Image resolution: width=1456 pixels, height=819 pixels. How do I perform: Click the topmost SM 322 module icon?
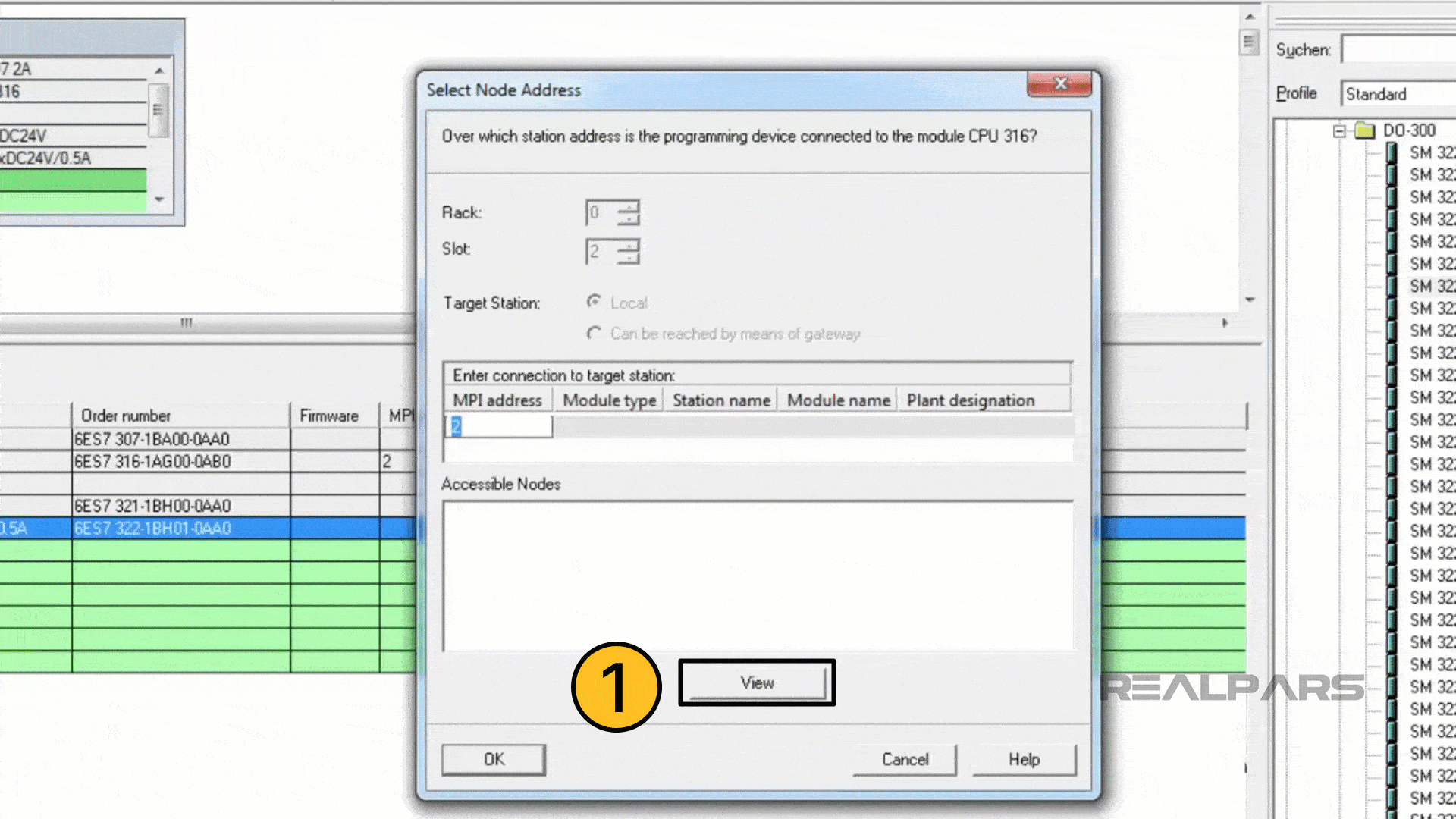[1394, 152]
